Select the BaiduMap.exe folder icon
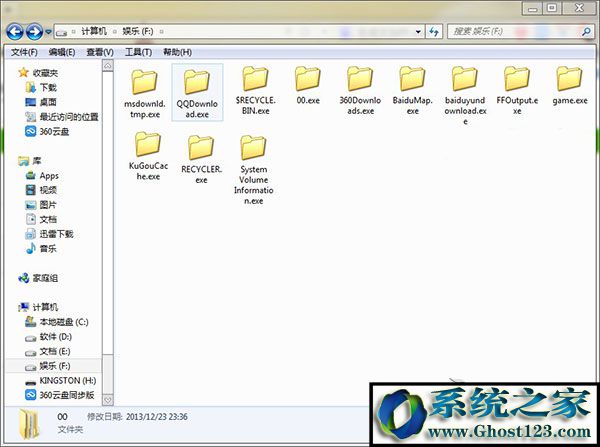The height and width of the screenshot is (447, 600). (x=412, y=79)
